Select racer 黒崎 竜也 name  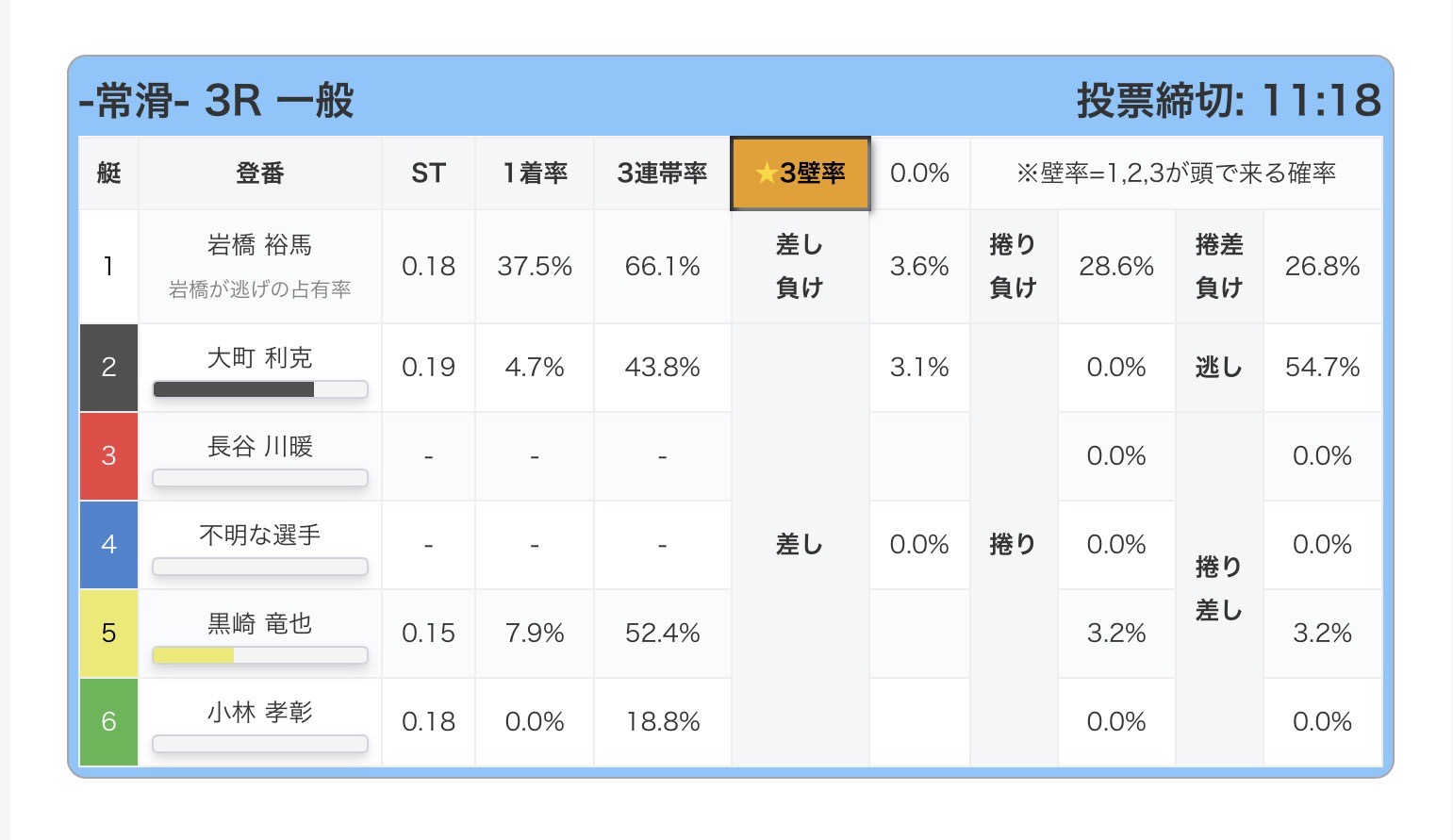259,624
